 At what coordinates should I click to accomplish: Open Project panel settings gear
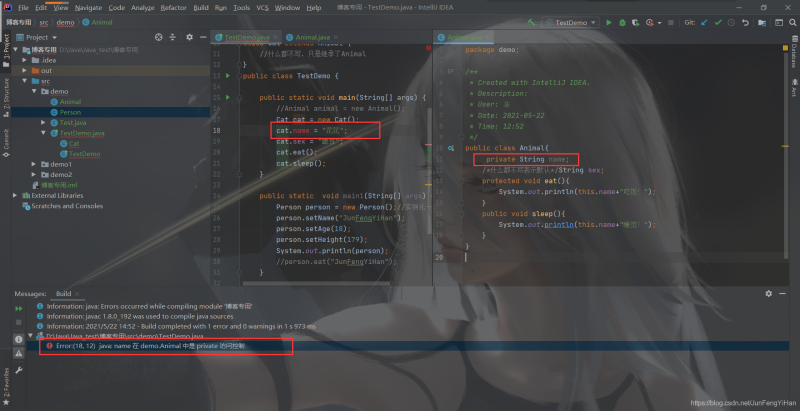pos(189,37)
